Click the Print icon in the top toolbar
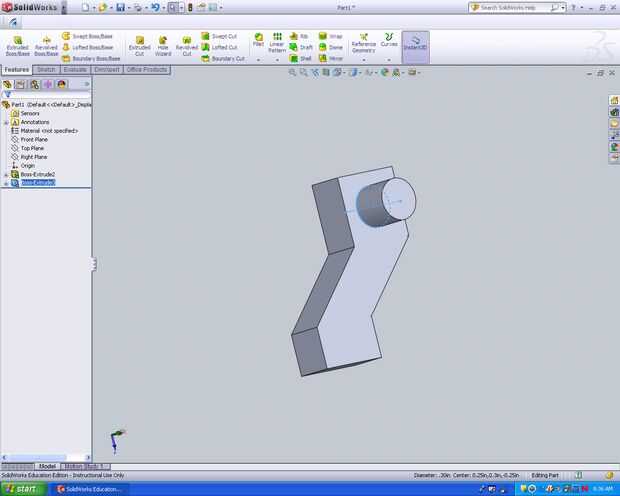 [x=138, y=8]
